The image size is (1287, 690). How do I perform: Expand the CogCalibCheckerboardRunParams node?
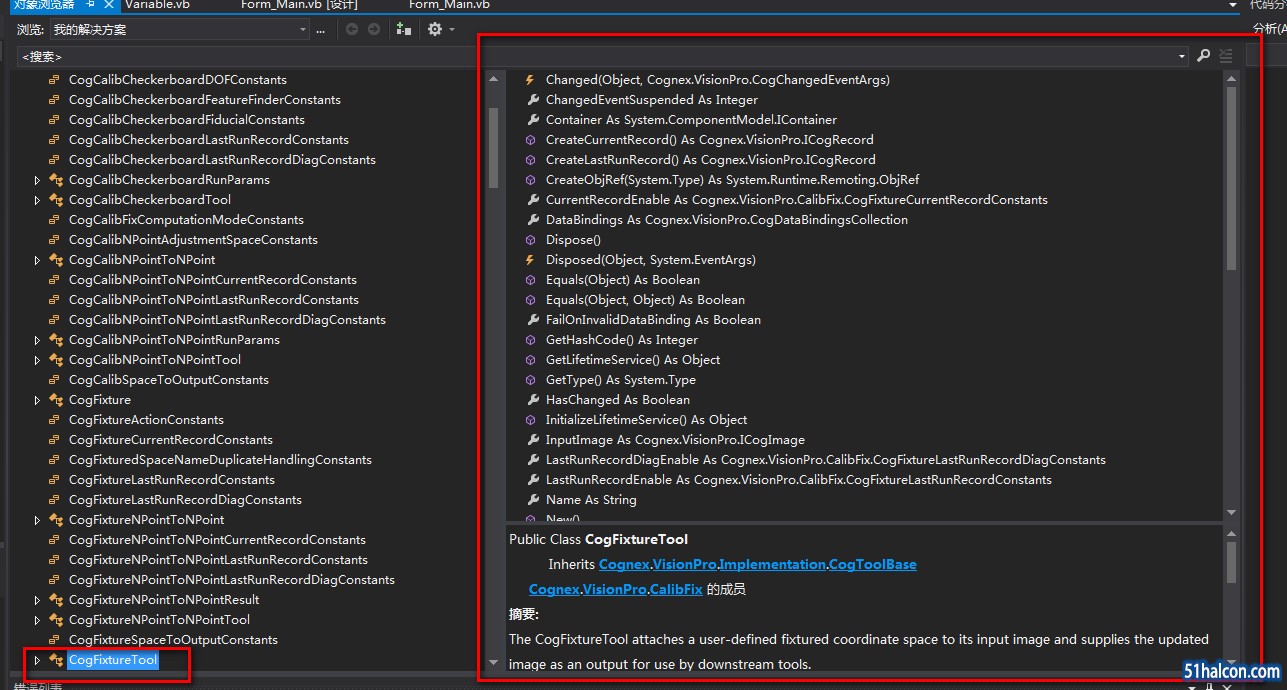[37, 180]
